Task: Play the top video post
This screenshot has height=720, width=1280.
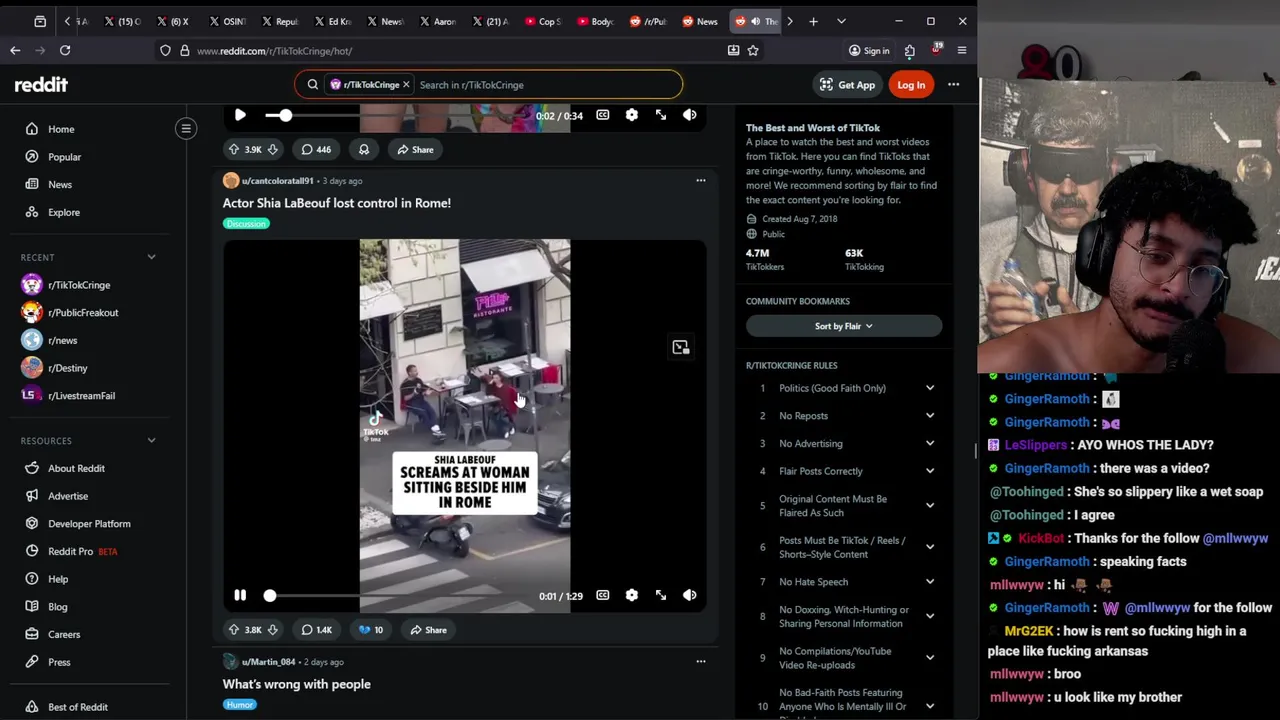Action: (240, 115)
